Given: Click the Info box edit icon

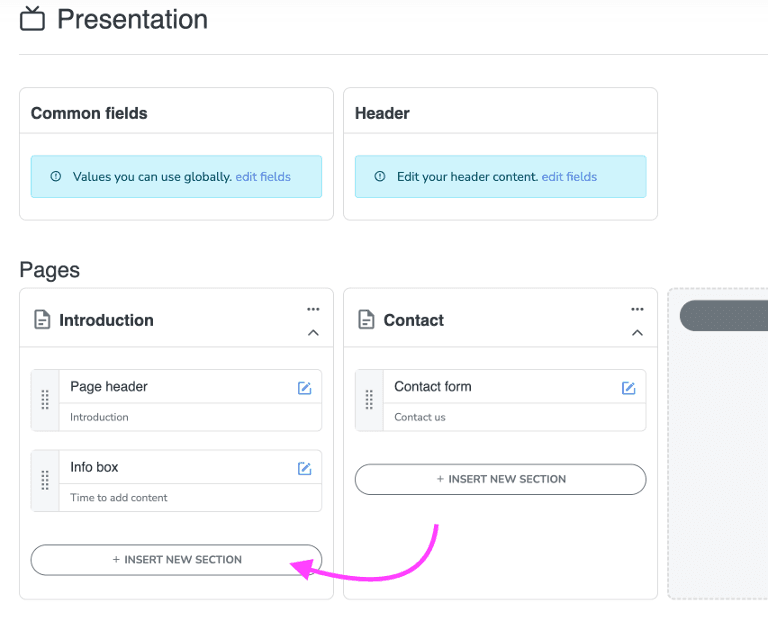Looking at the screenshot, I should point(305,468).
